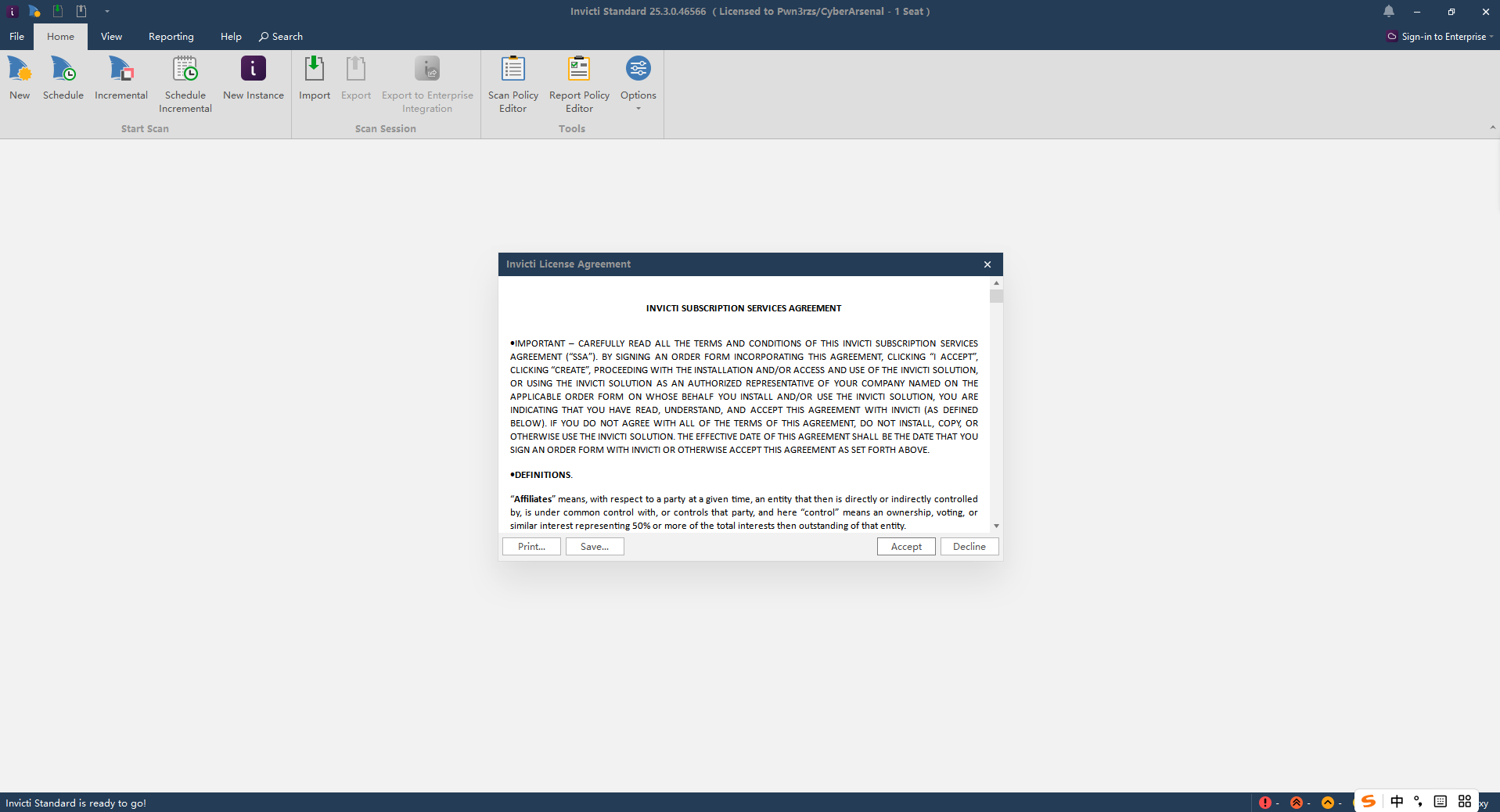Open the Options tool menu
The height and width of the screenshot is (812, 1500).
[x=638, y=83]
